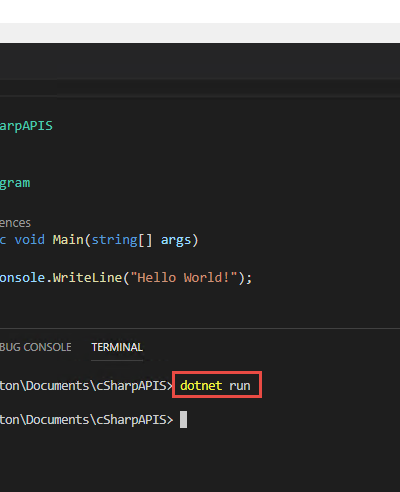Place cursor on the Main method name
The width and height of the screenshot is (400, 492).
[x=68, y=240]
